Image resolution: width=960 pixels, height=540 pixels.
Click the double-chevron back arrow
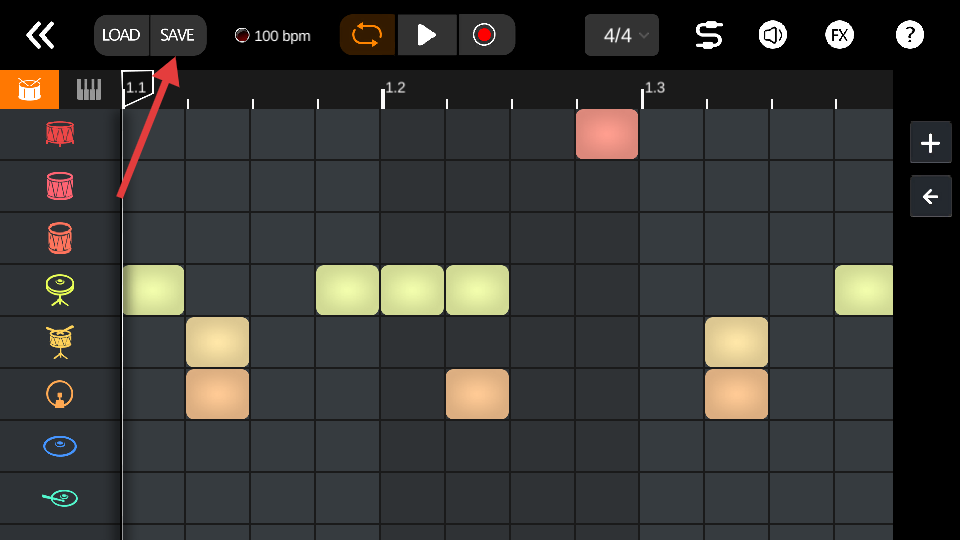tap(40, 35)
